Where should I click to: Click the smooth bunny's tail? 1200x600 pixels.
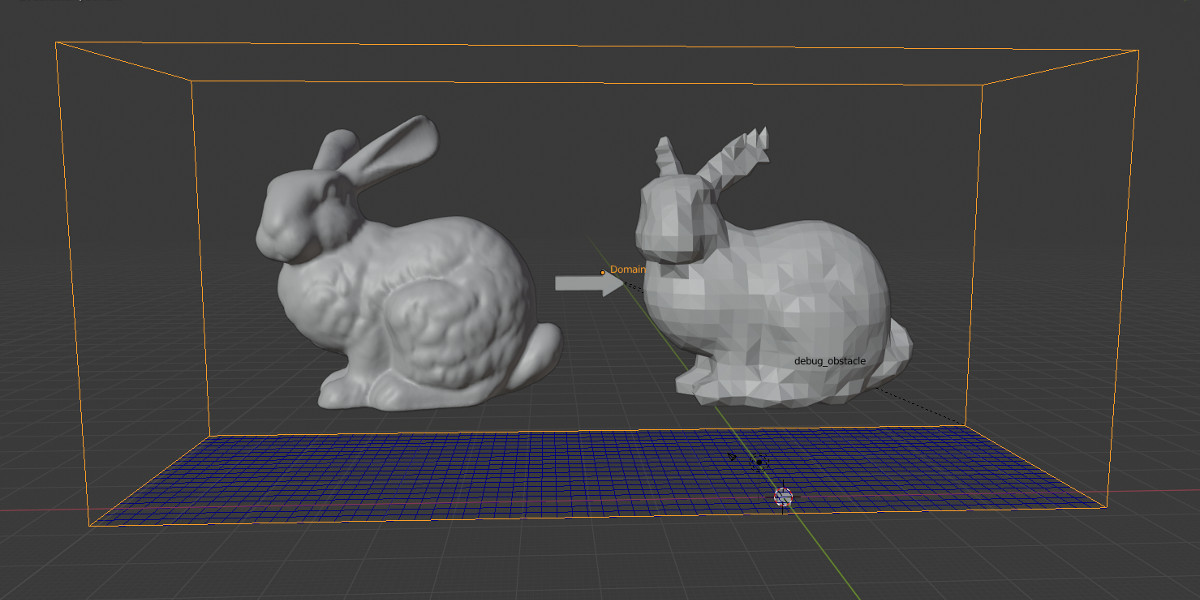540,355
